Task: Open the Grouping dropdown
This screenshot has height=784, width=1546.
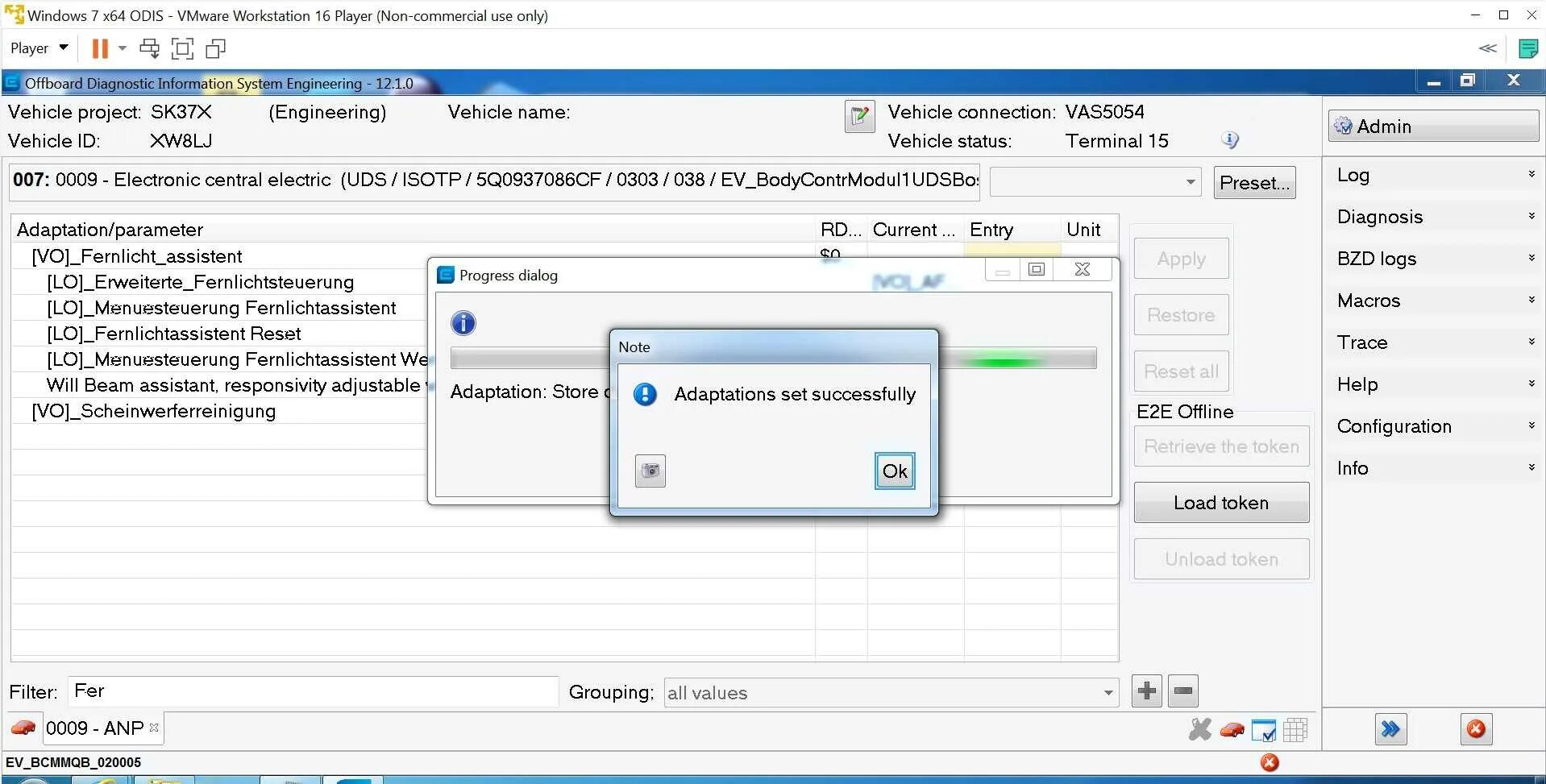Action: pos(891,693)
